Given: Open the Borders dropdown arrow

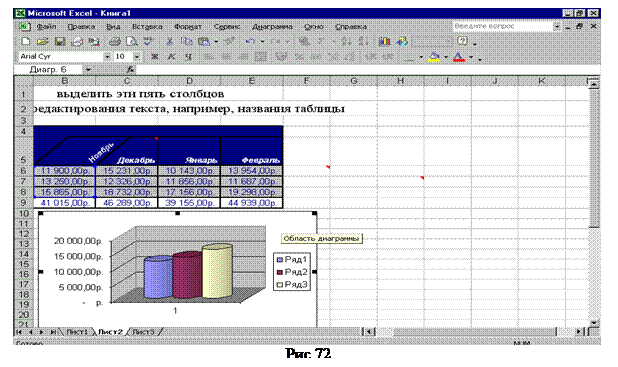Looking at the screenshot, I should pyautogui.click(x=421, y=57).
